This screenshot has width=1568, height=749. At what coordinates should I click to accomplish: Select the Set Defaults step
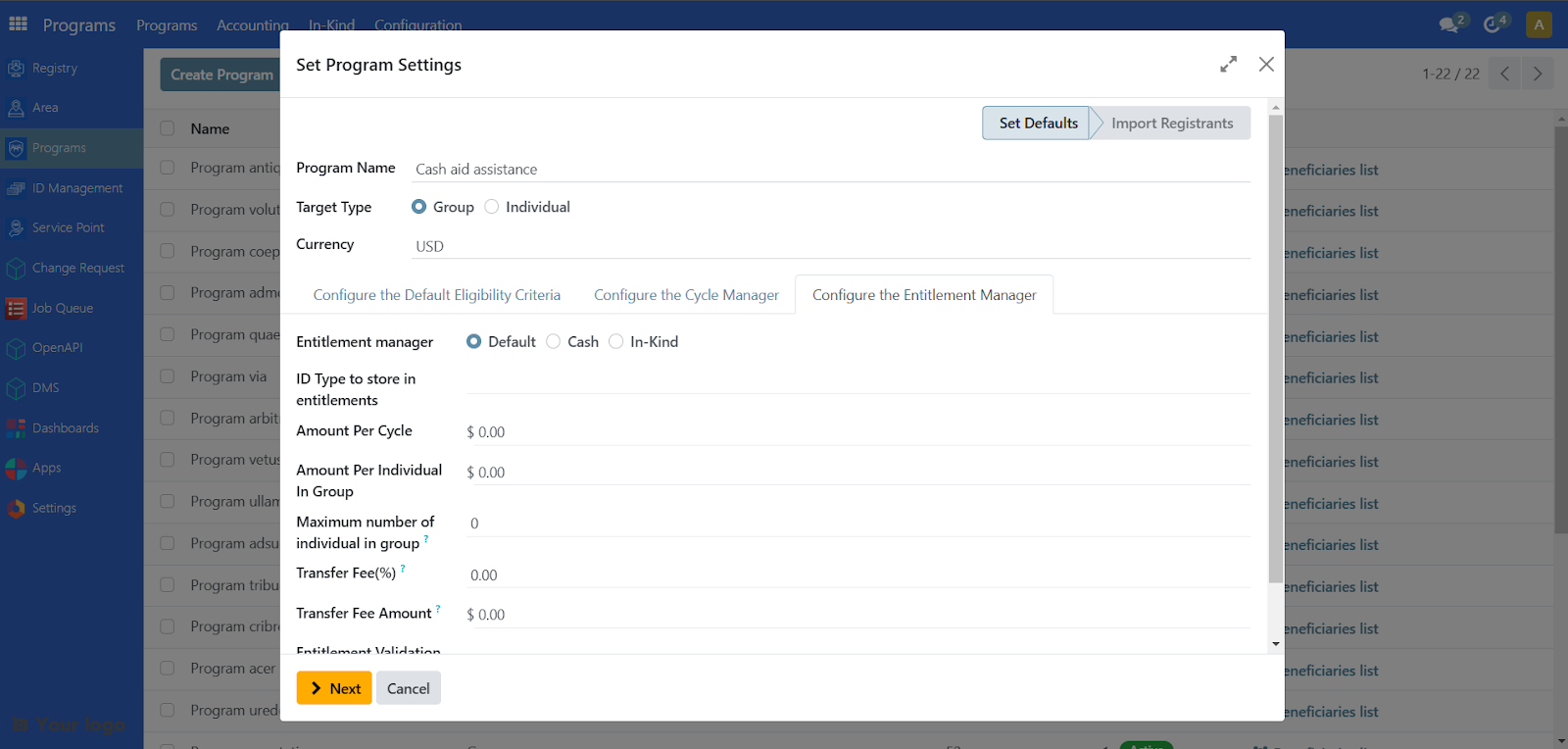pos(1038,124)
